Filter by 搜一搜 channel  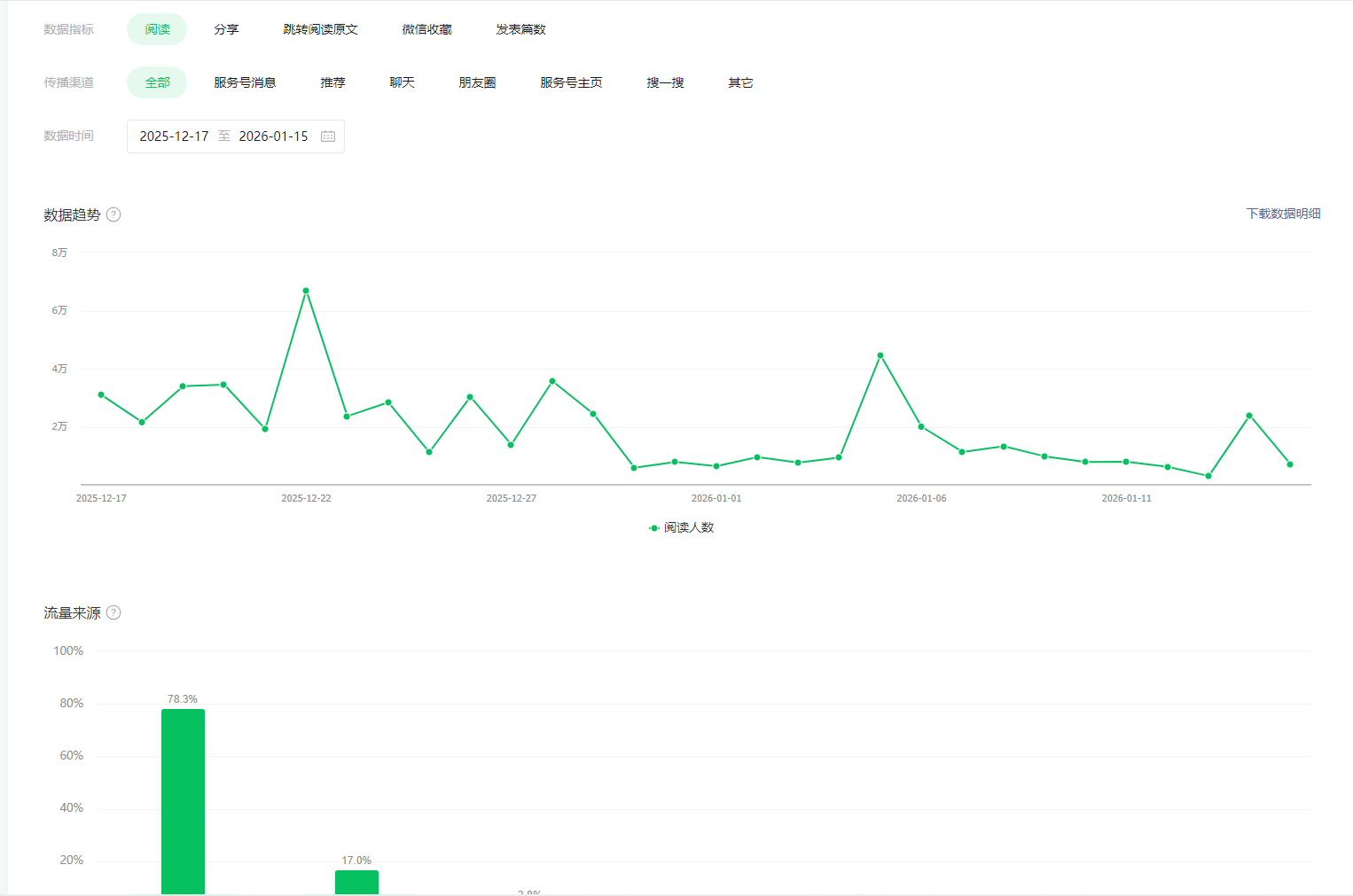[x=665, y=82]
